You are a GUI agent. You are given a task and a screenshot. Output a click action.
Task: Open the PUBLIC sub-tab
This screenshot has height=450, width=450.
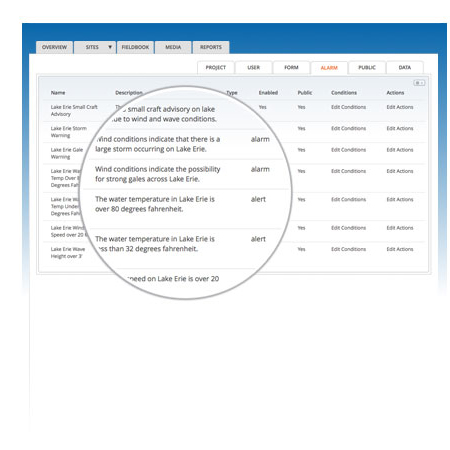pos(367,67)
